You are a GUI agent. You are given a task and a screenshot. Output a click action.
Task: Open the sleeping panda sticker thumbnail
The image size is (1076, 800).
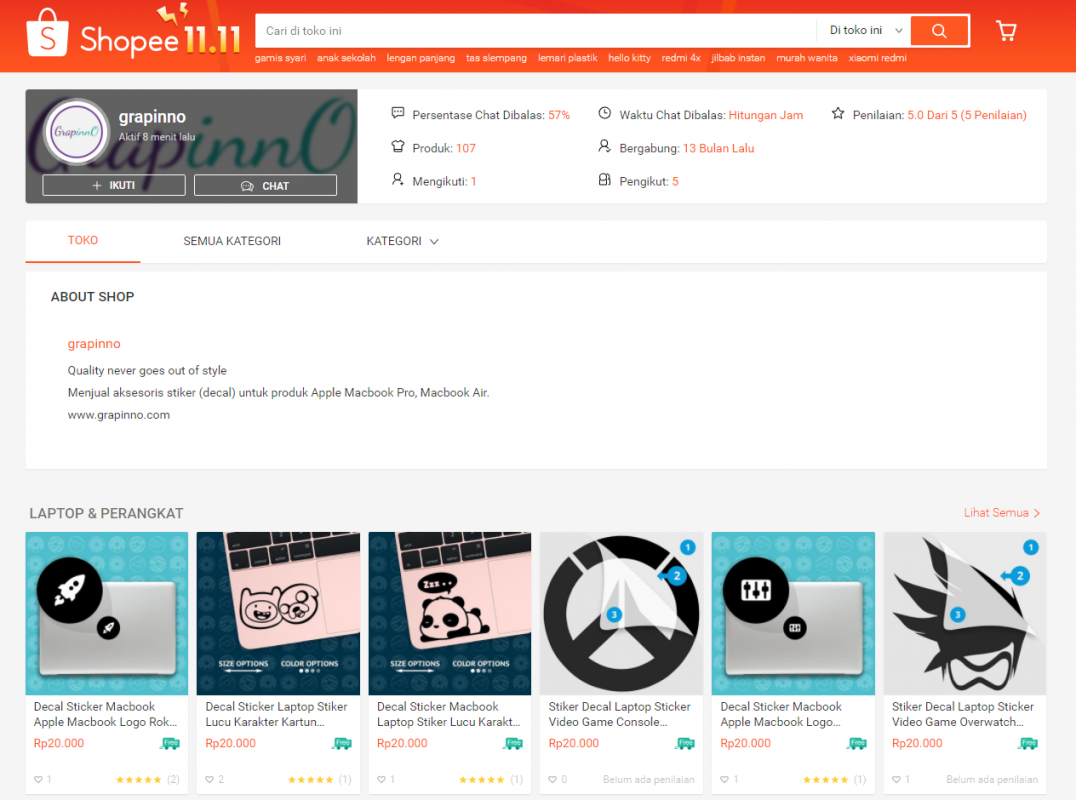(450, 613)
